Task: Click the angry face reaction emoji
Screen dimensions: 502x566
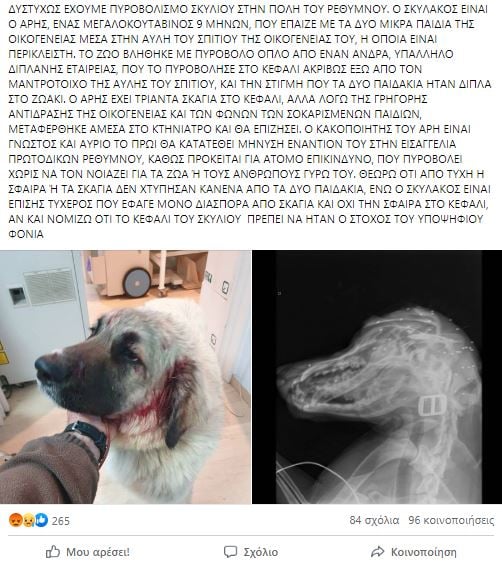Action: 15,520
